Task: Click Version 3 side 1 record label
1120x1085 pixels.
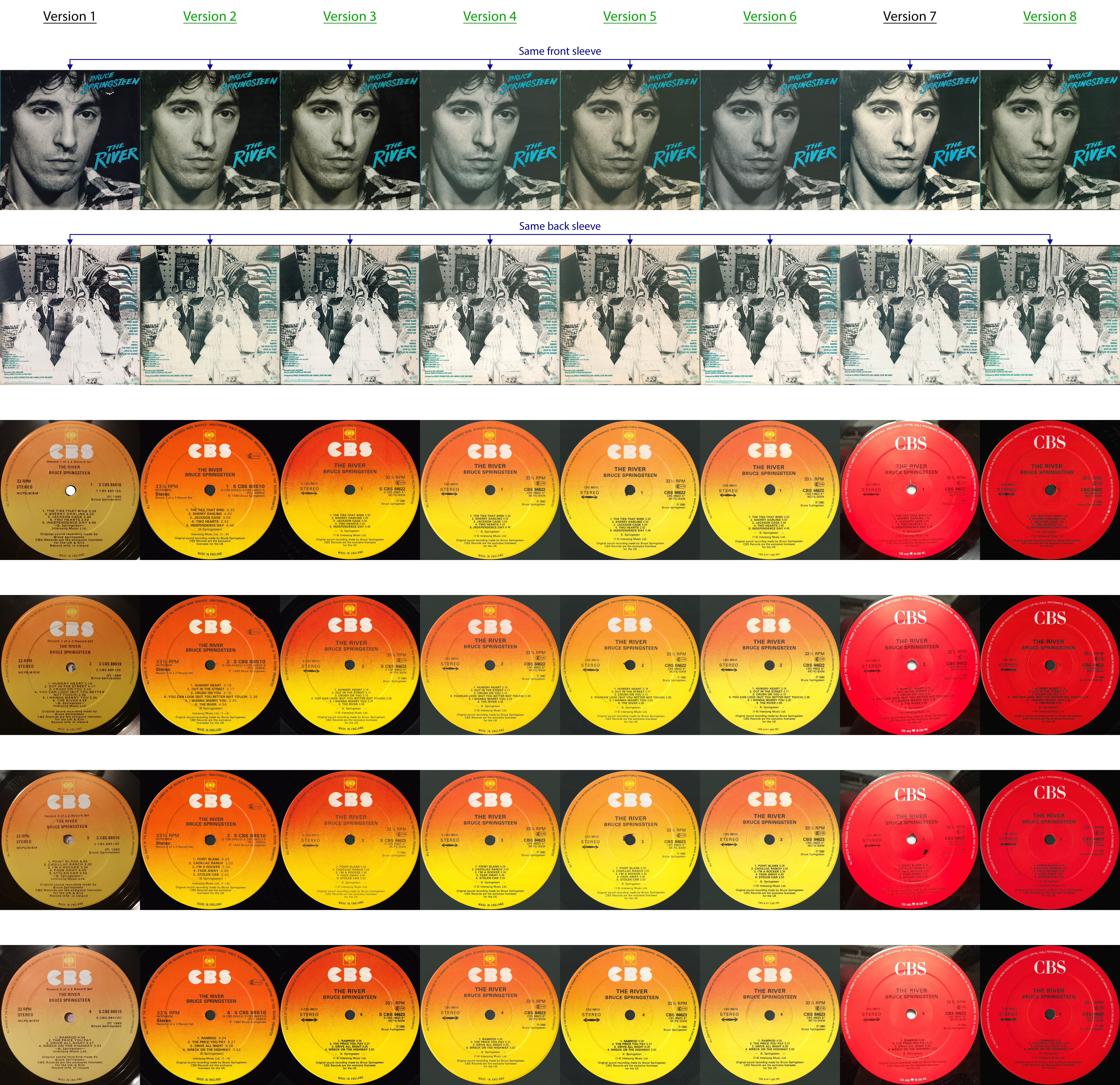Action: pos(350,490)
